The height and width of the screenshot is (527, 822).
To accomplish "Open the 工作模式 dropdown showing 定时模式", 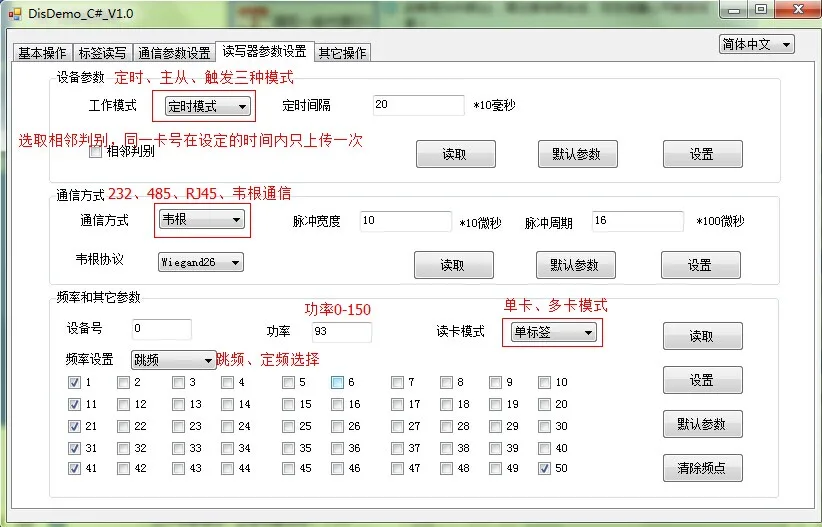I will (208, 106).
